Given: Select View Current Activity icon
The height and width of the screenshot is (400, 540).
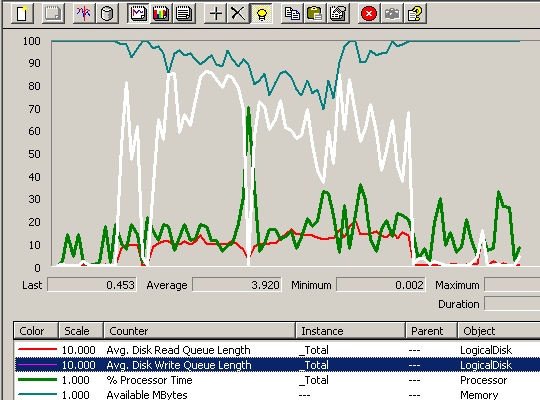Looking at the screenshot, I should coord(84,14).
